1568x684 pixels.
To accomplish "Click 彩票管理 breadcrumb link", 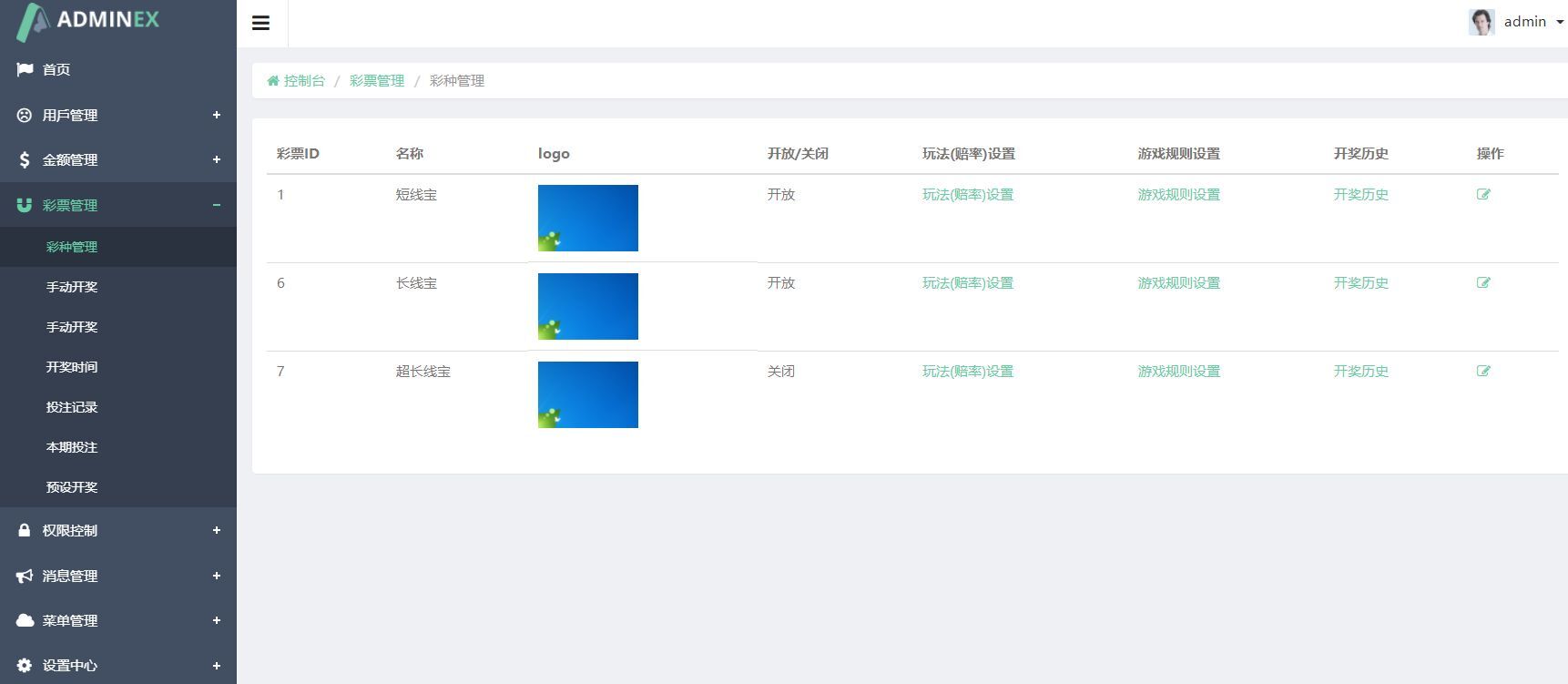I will [377, 80].
